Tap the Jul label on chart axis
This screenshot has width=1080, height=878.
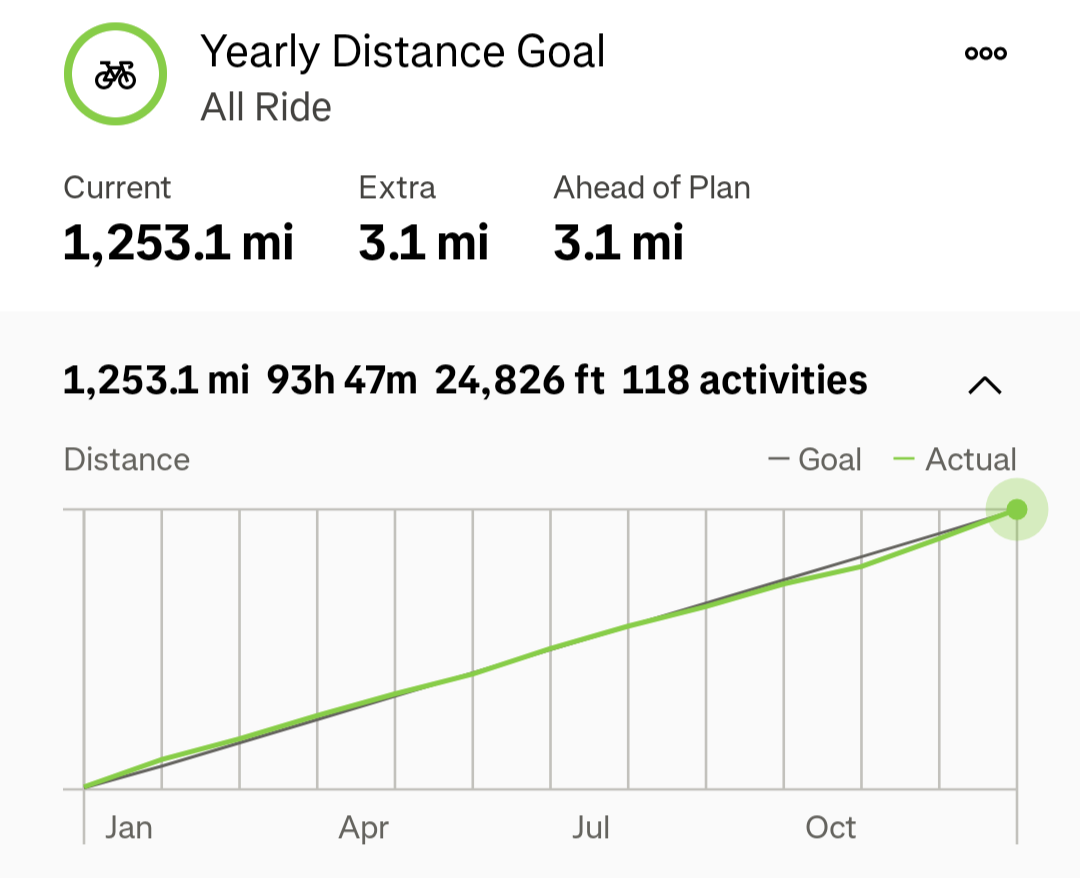(591, 827)
